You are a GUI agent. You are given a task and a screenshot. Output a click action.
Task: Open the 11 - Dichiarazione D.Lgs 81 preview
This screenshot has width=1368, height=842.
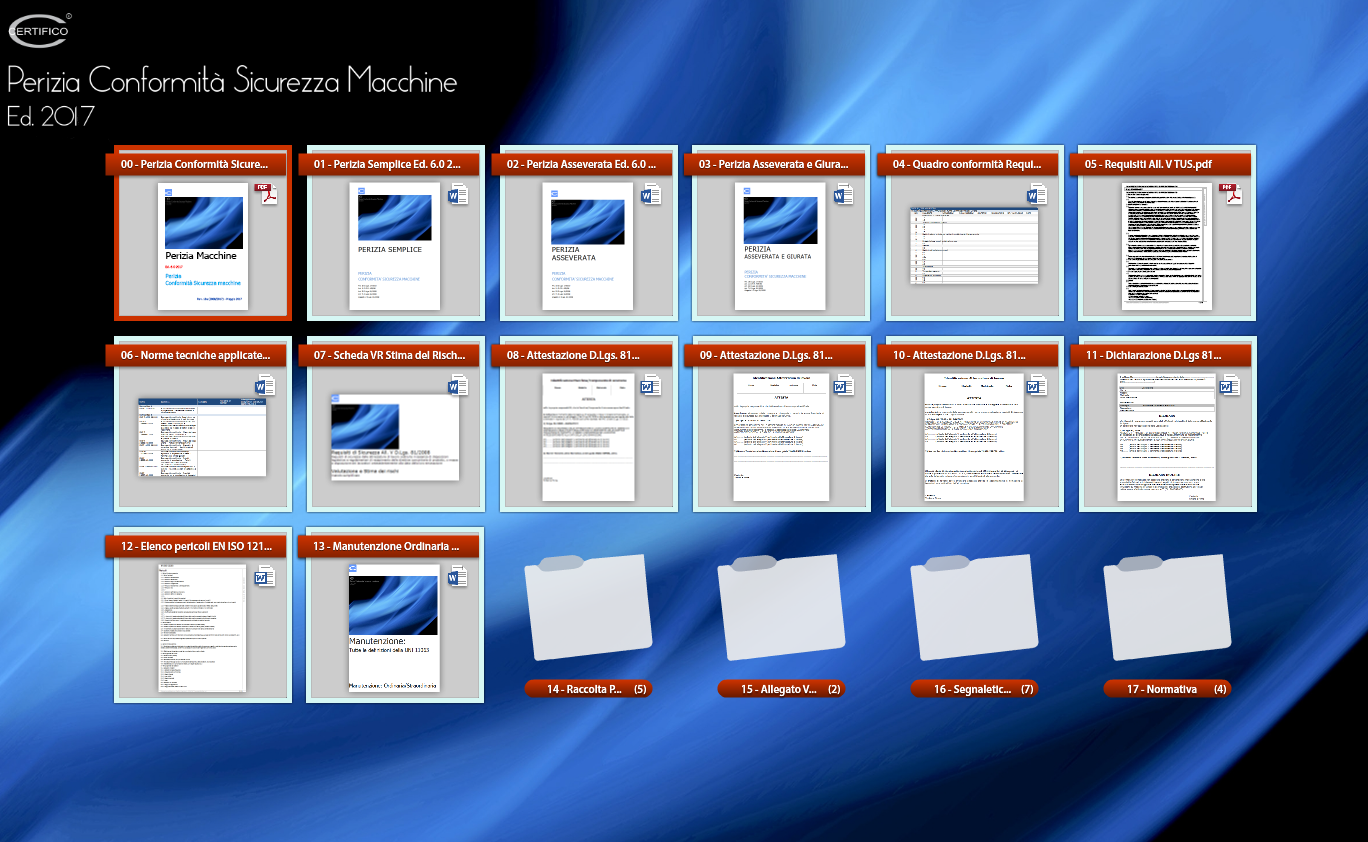click(x=1167, y=437)
